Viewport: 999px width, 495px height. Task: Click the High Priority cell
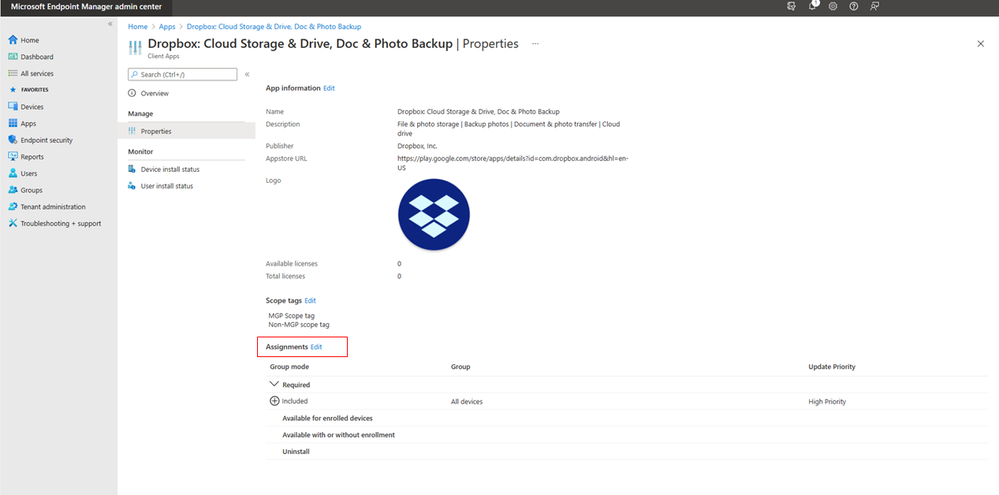pos(827,401)
